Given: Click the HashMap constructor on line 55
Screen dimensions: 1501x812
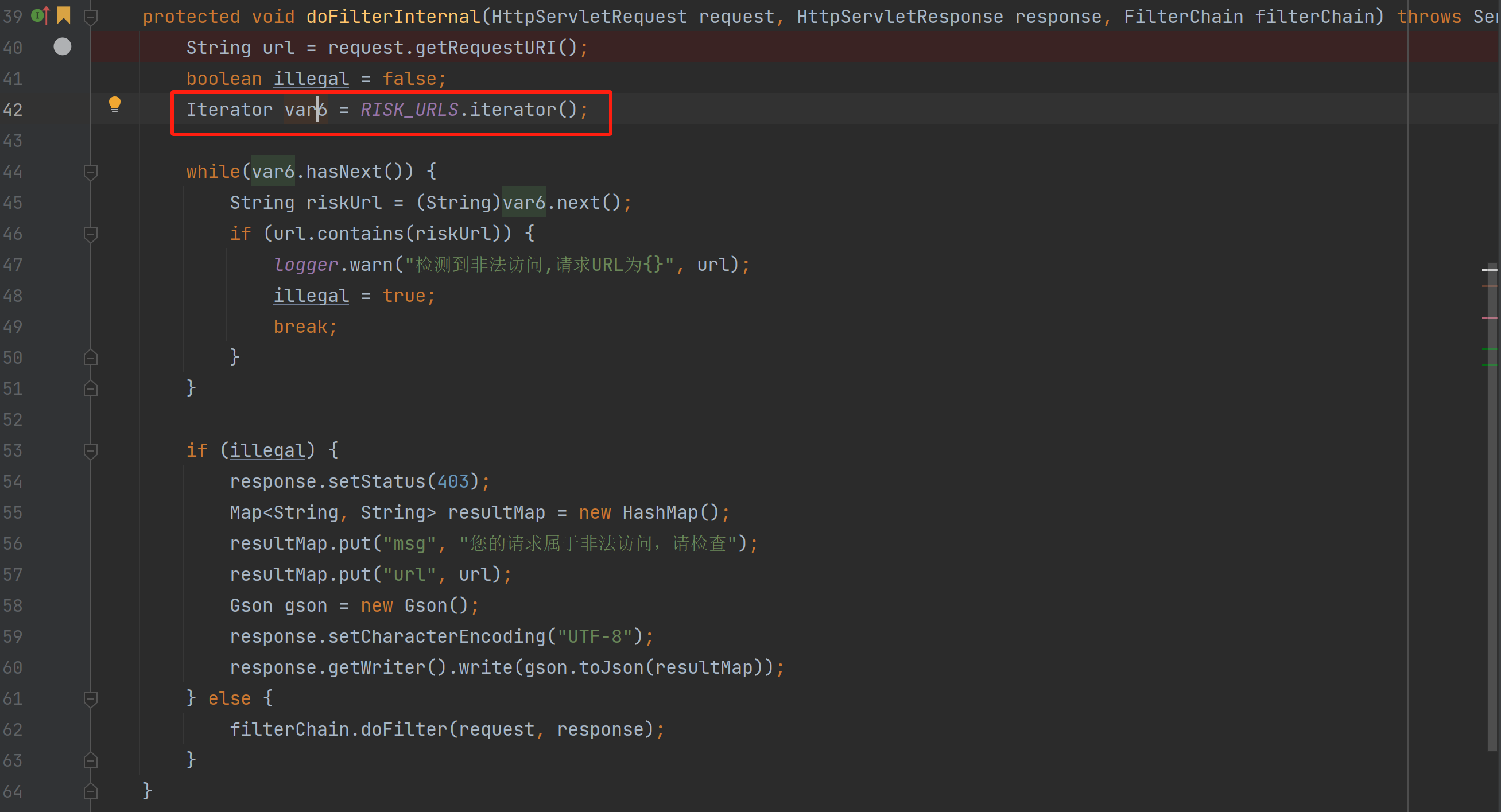Looking at the screenshot, I should pos(660,512).
